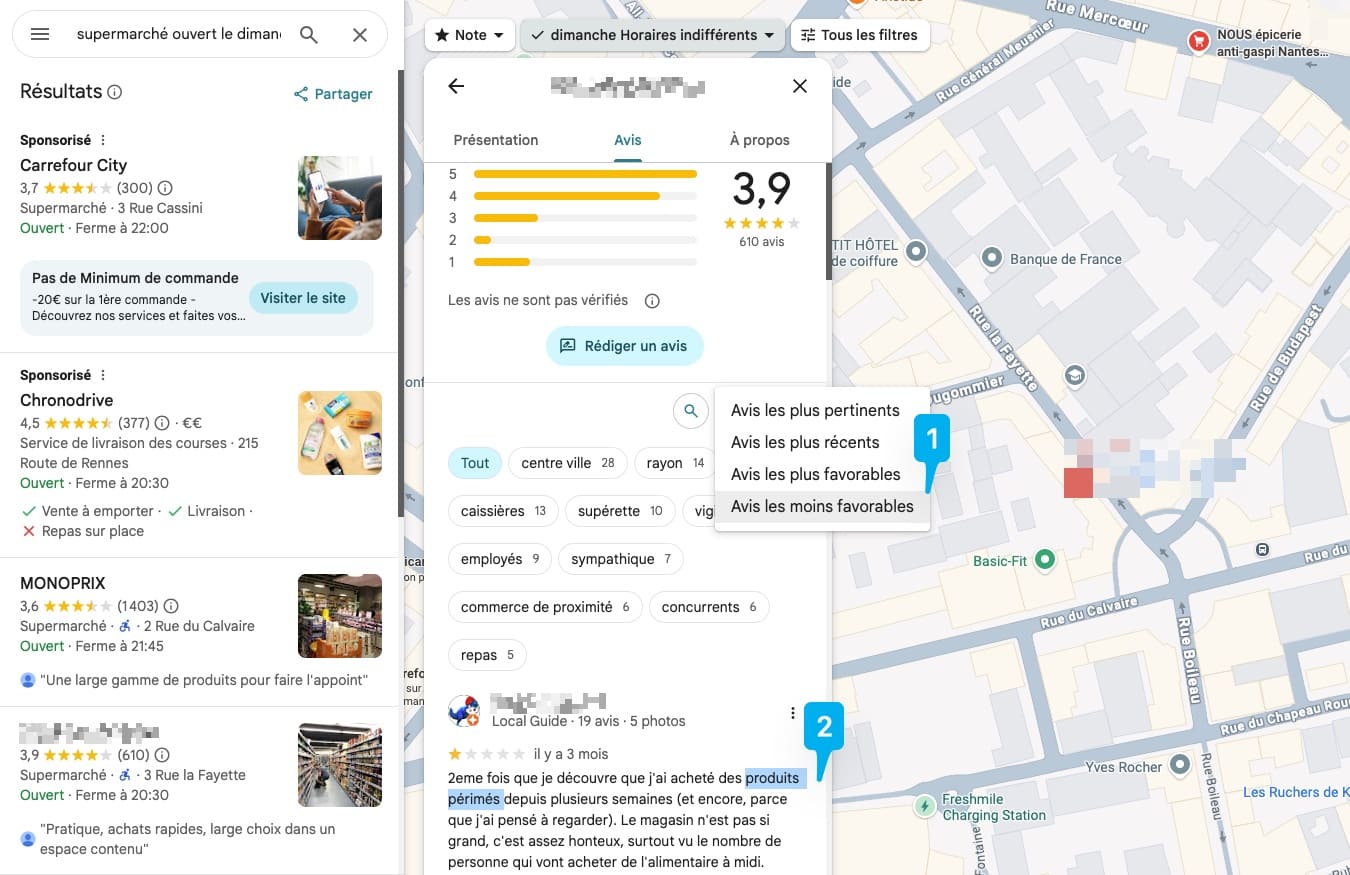Click the Partager share link

pyautogui.click(x=333, y=94)
